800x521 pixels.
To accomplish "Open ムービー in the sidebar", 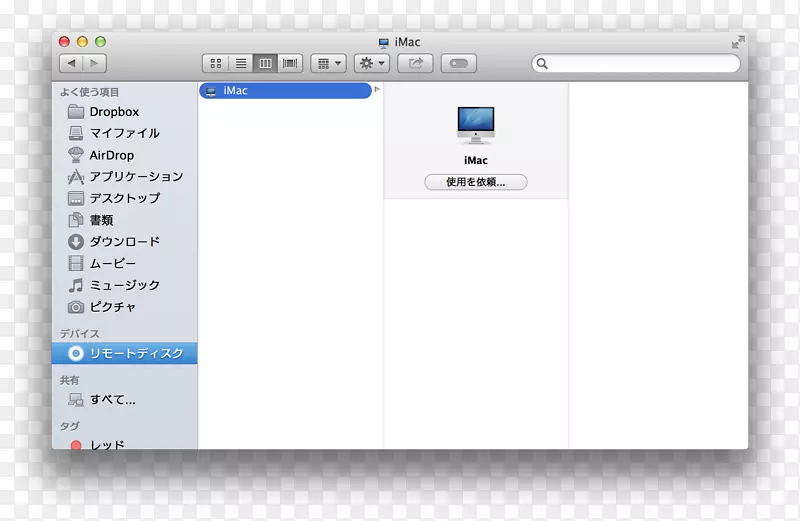I will (x=124, y=263).
